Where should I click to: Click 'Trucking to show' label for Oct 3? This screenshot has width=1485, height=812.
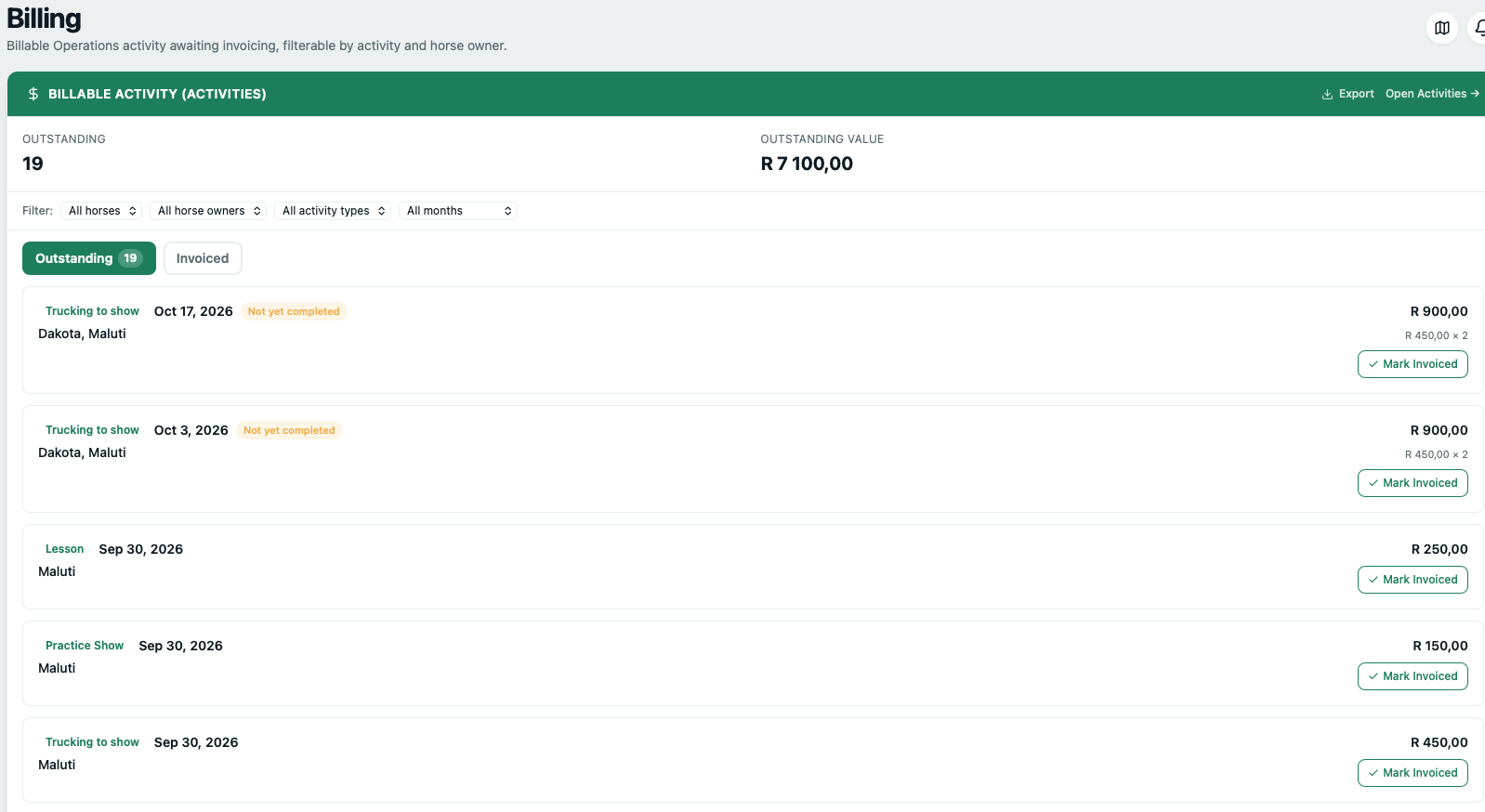(92, 430)
